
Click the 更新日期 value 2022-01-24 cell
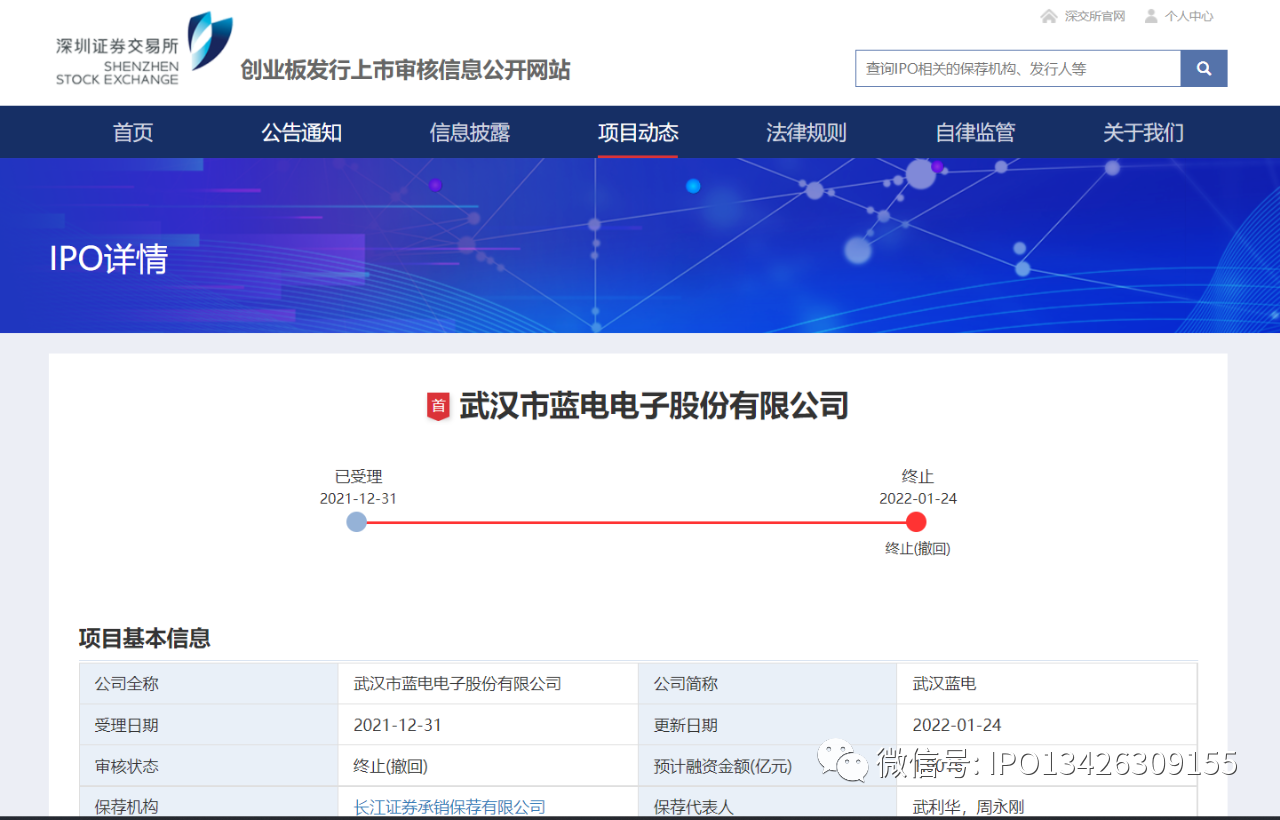tap(1046, 725)
